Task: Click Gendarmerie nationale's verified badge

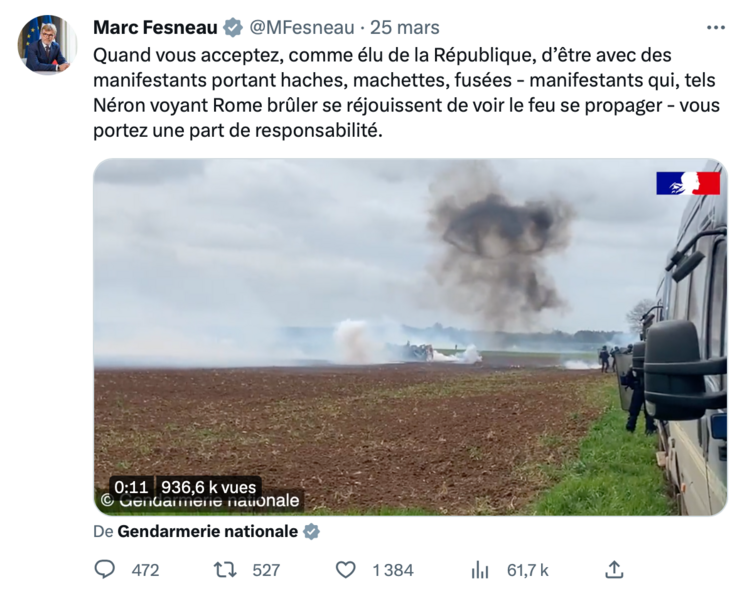Action: (311, 532)
